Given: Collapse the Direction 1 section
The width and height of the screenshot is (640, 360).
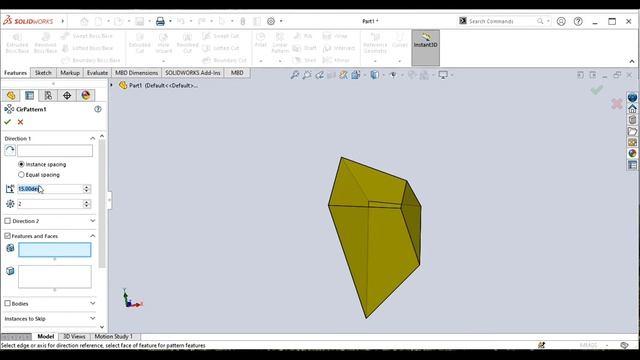Looking at the screenshot, I should click(x=93, y=138).
